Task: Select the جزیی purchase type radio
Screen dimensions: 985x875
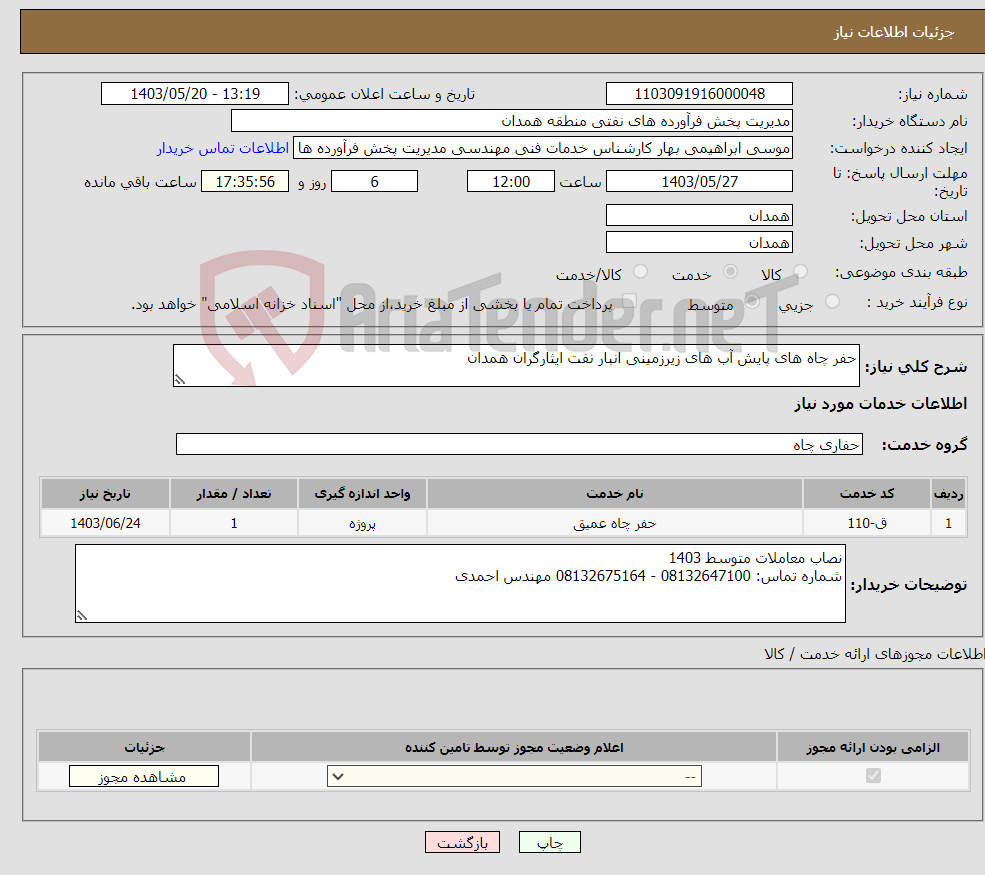Action: coord(832,302)
